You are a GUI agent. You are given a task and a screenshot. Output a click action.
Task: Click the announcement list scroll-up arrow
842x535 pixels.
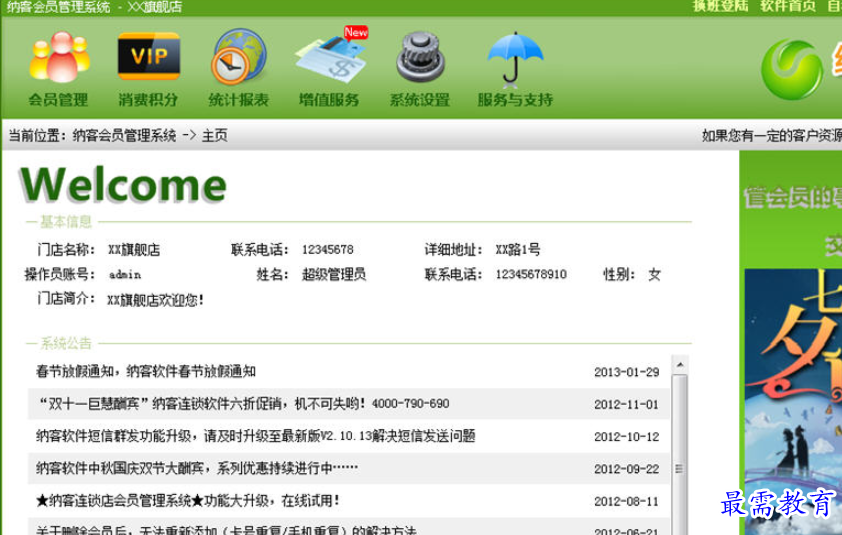(680, 365)
